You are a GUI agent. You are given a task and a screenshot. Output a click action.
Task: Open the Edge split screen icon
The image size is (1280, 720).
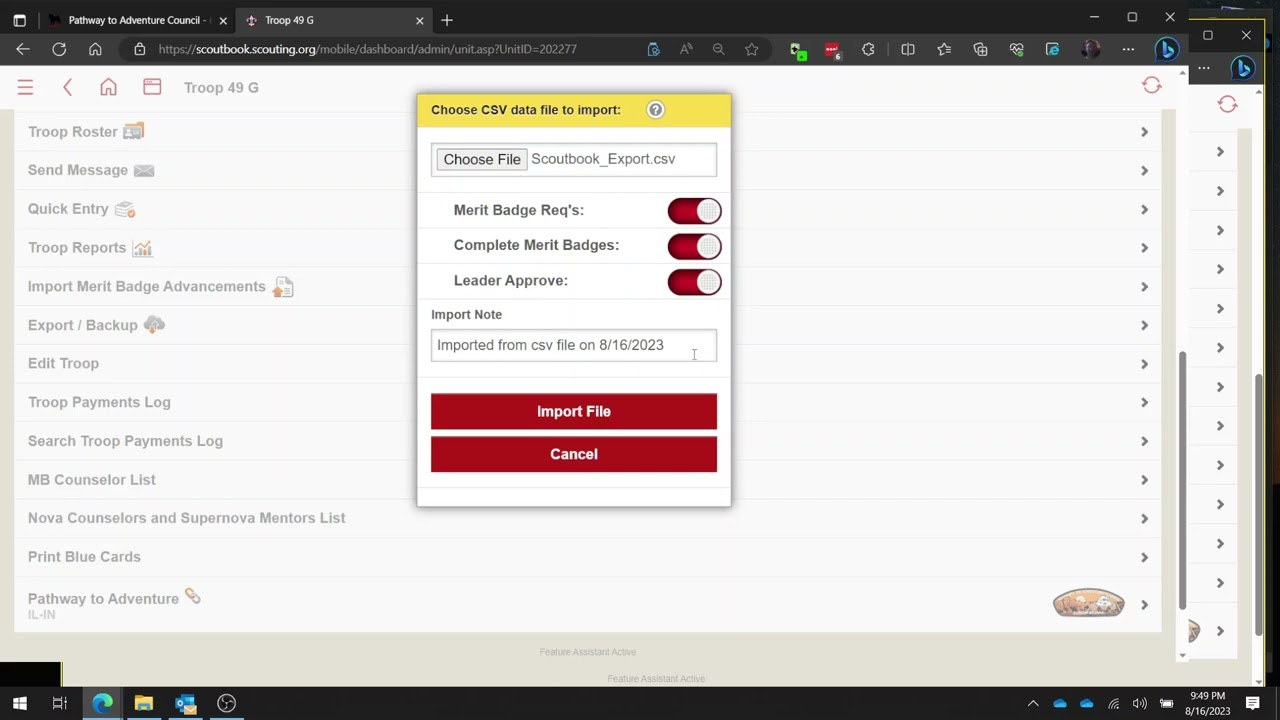tap(908, 49)
